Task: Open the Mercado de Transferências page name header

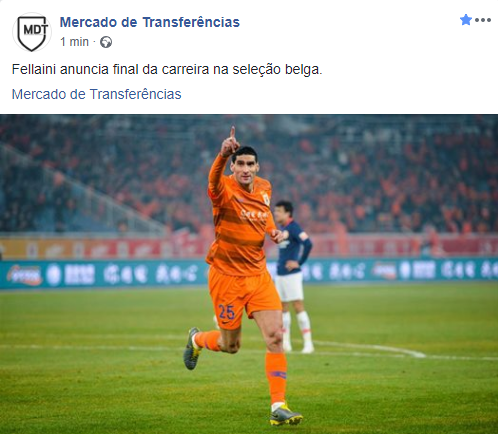Action: 150,22
